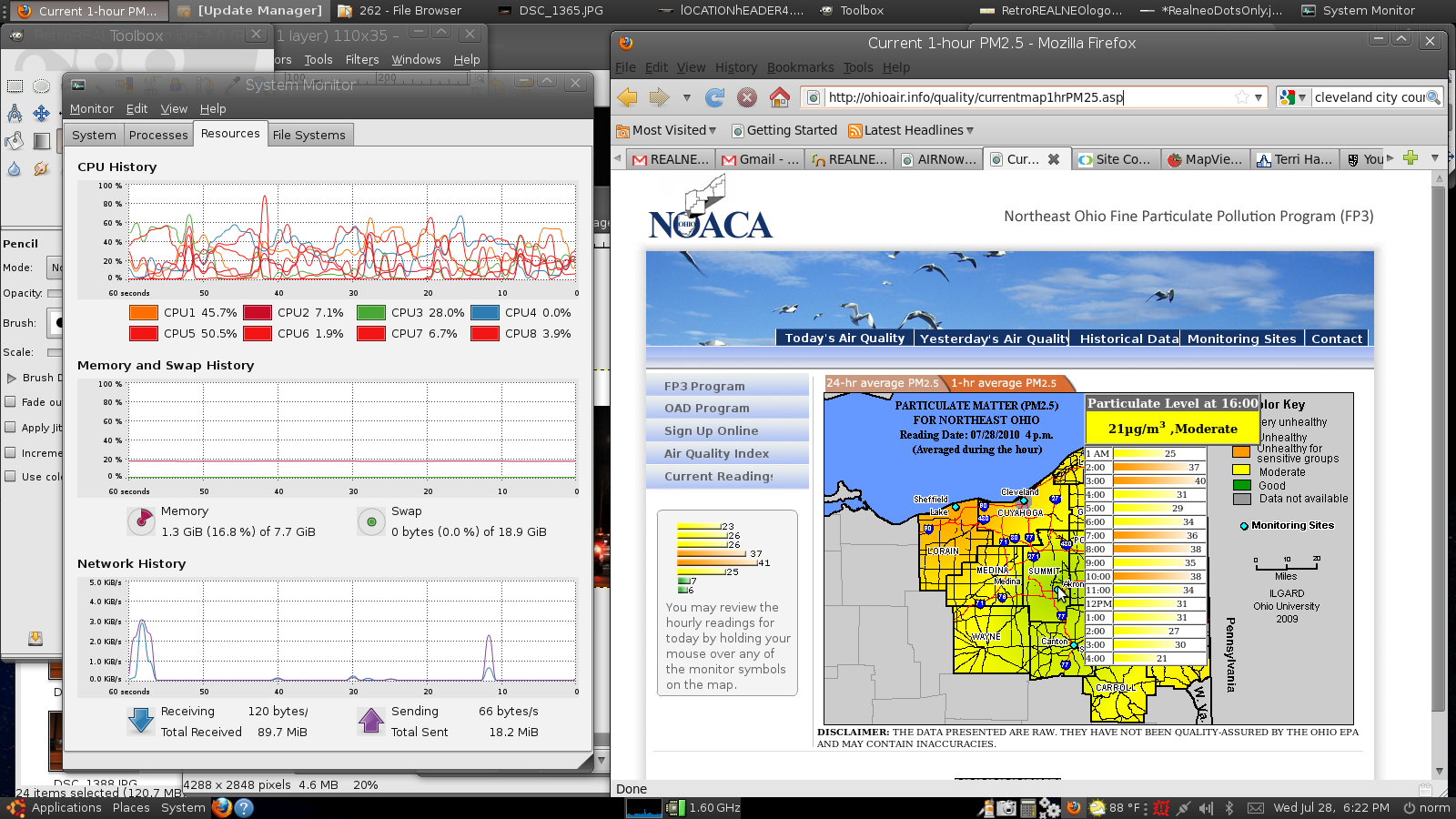Select the Bucket Fill tool in Toolbox

point(15,141)
